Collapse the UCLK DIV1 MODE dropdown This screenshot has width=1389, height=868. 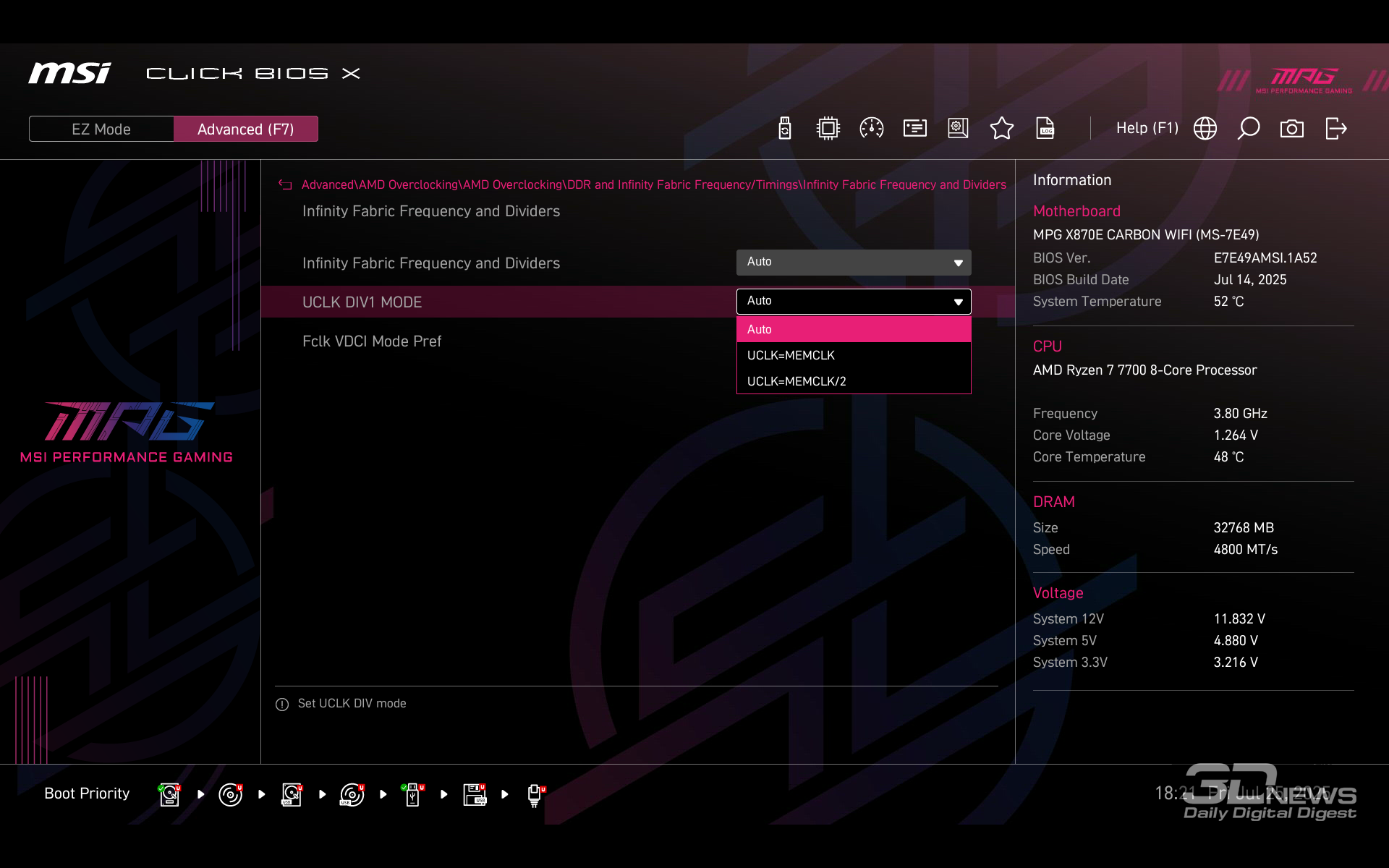click(x=854, y=301)
